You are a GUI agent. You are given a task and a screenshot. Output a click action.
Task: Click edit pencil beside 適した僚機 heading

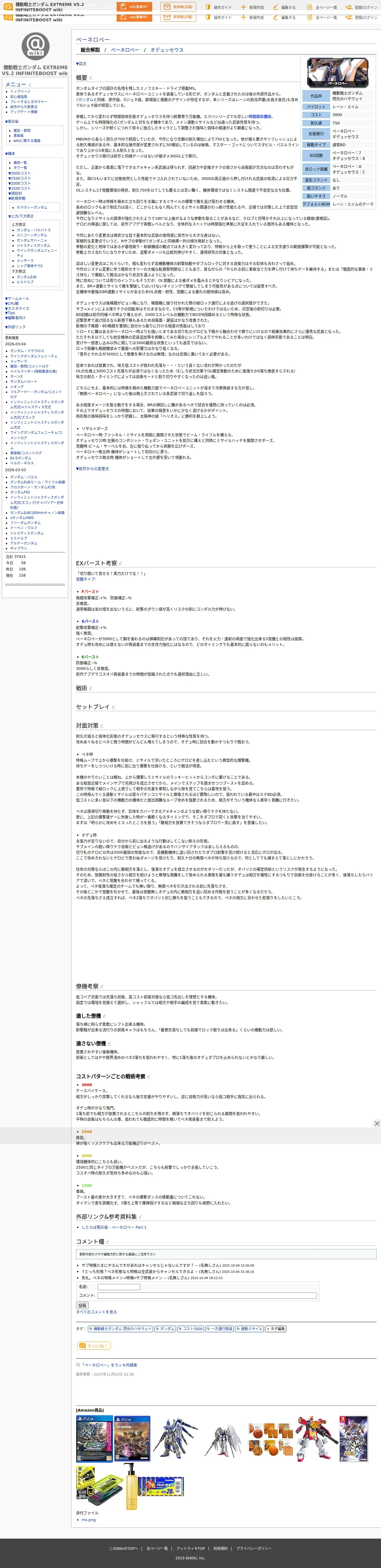tap(105, 1016)
